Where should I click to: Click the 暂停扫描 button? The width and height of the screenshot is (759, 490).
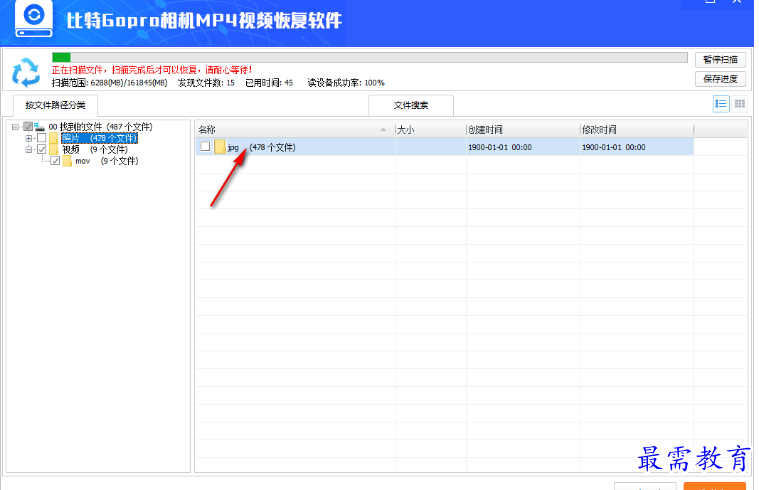coord(720,60)
